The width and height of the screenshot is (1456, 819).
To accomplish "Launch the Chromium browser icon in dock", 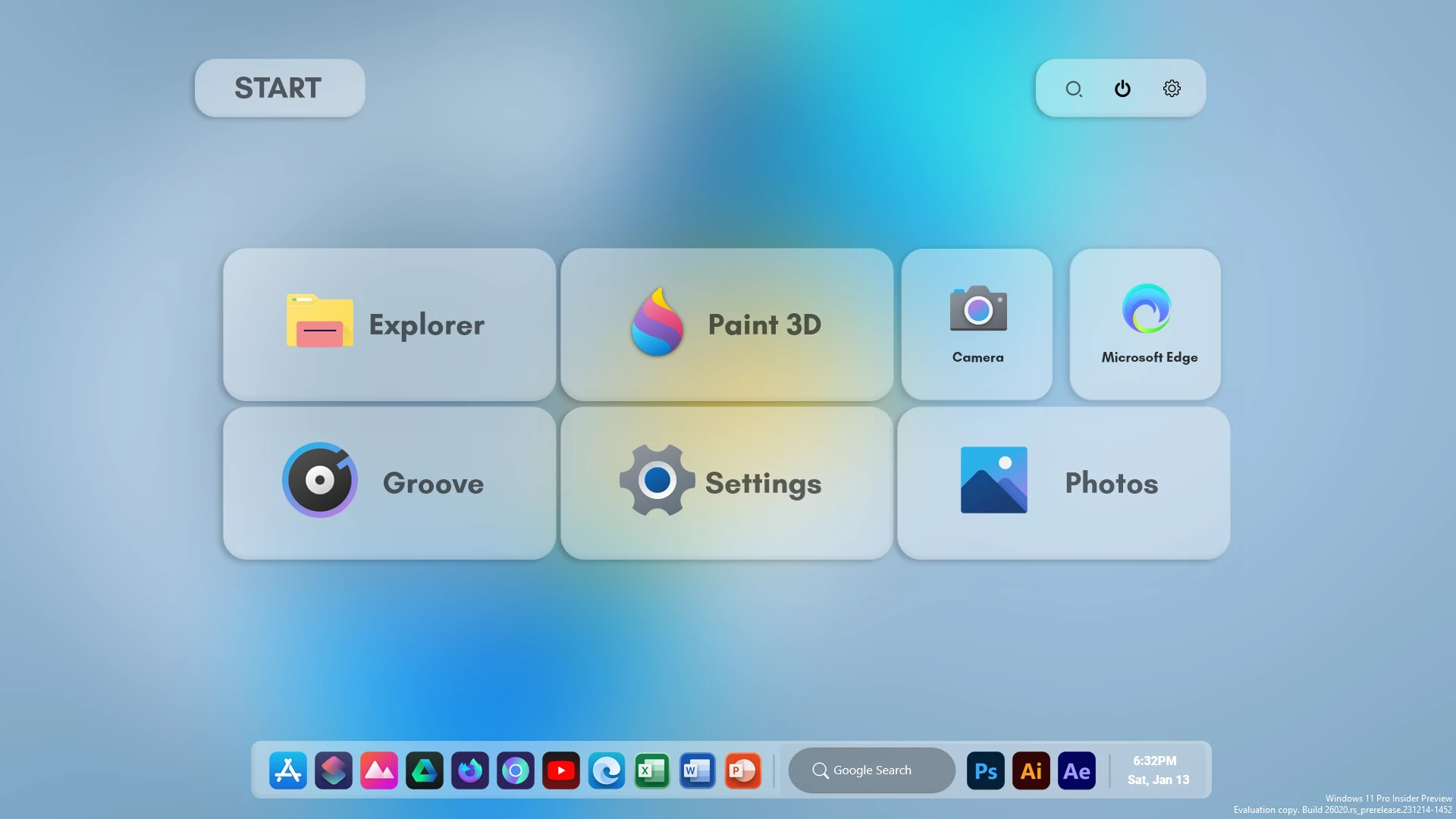I will point(516,770).
